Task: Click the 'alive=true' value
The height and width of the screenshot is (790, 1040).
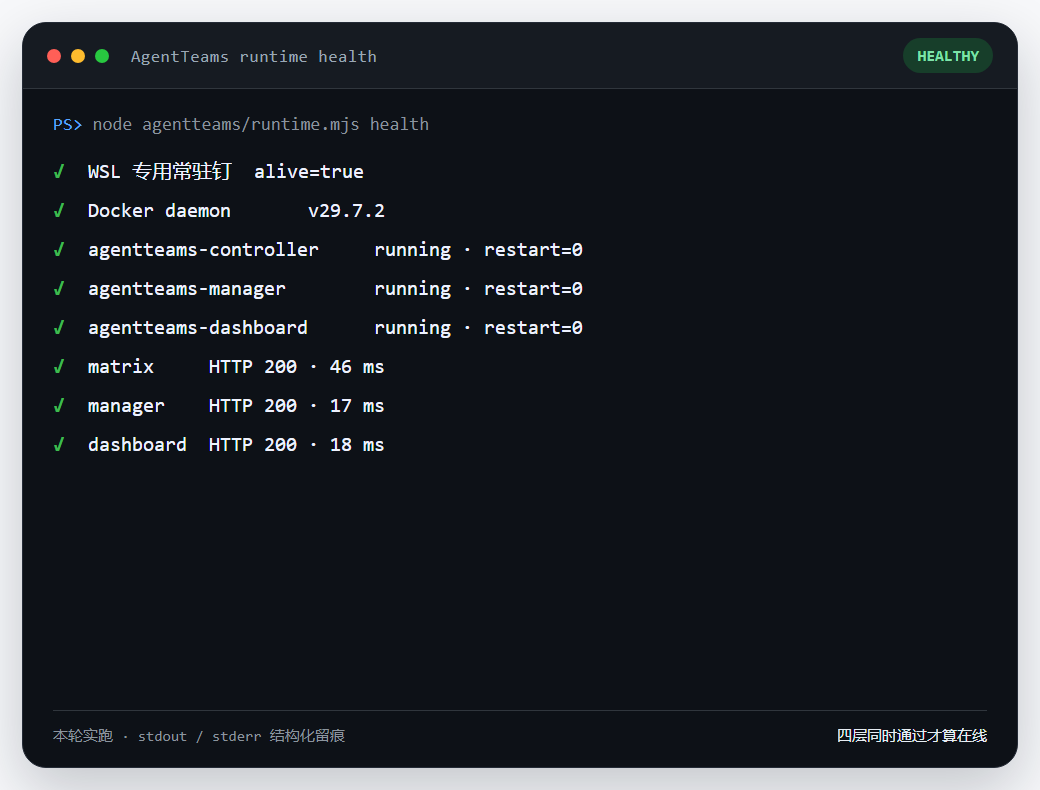Action: pyautogui.click(x=308, y=172)
